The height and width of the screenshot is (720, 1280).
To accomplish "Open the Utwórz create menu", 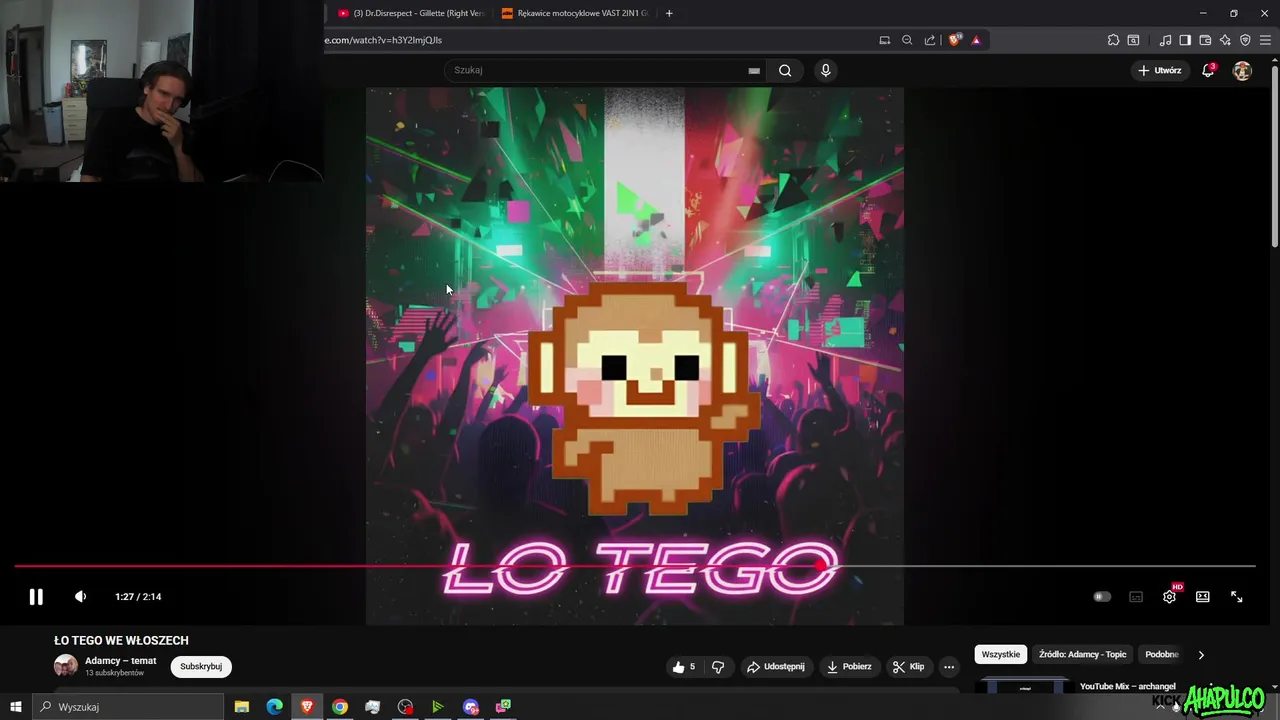I will [1160, 71].
